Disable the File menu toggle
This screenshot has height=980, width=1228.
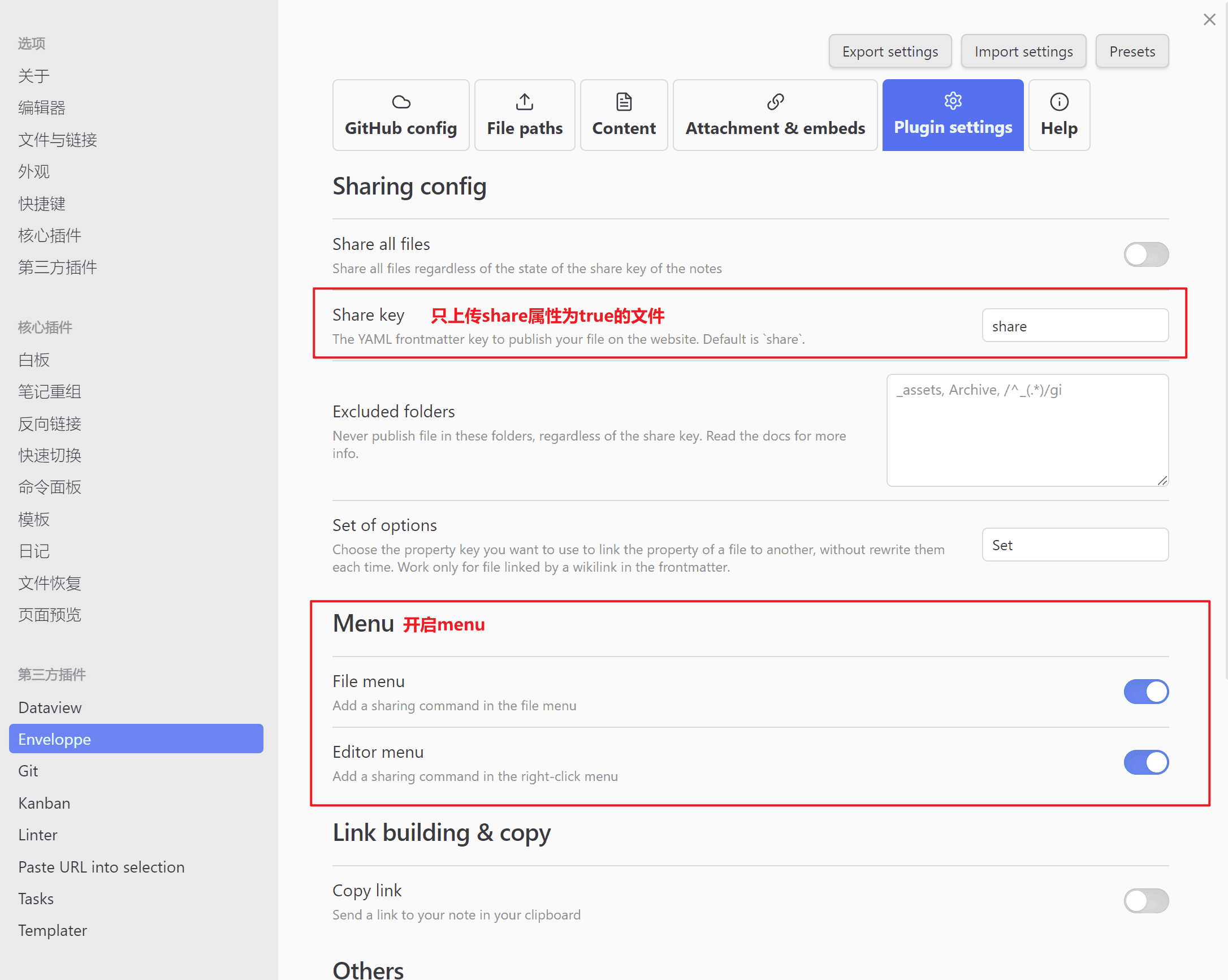[1145, 692]
